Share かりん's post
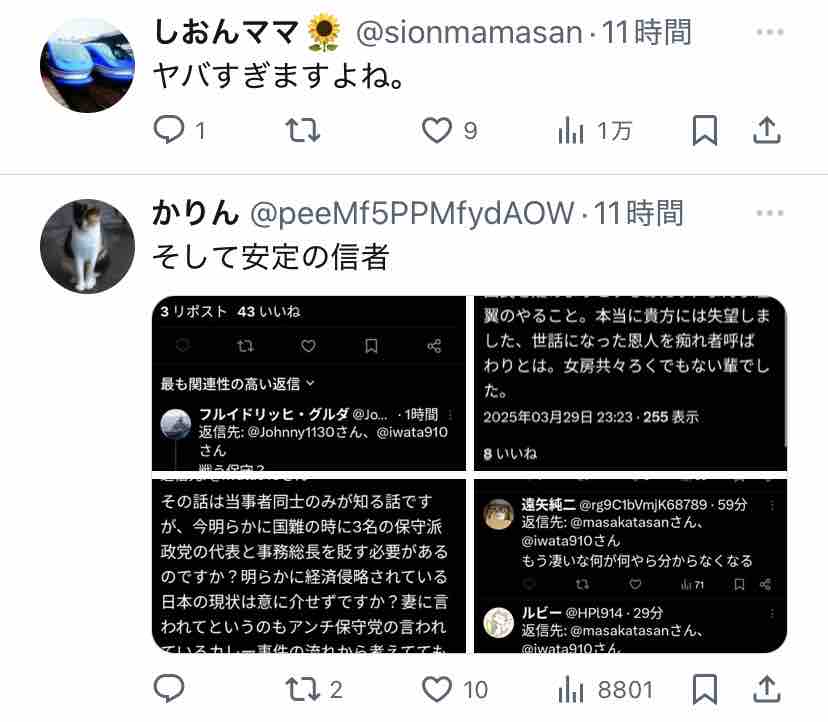This screenshot has width=828, height=722. coord(766,689)
